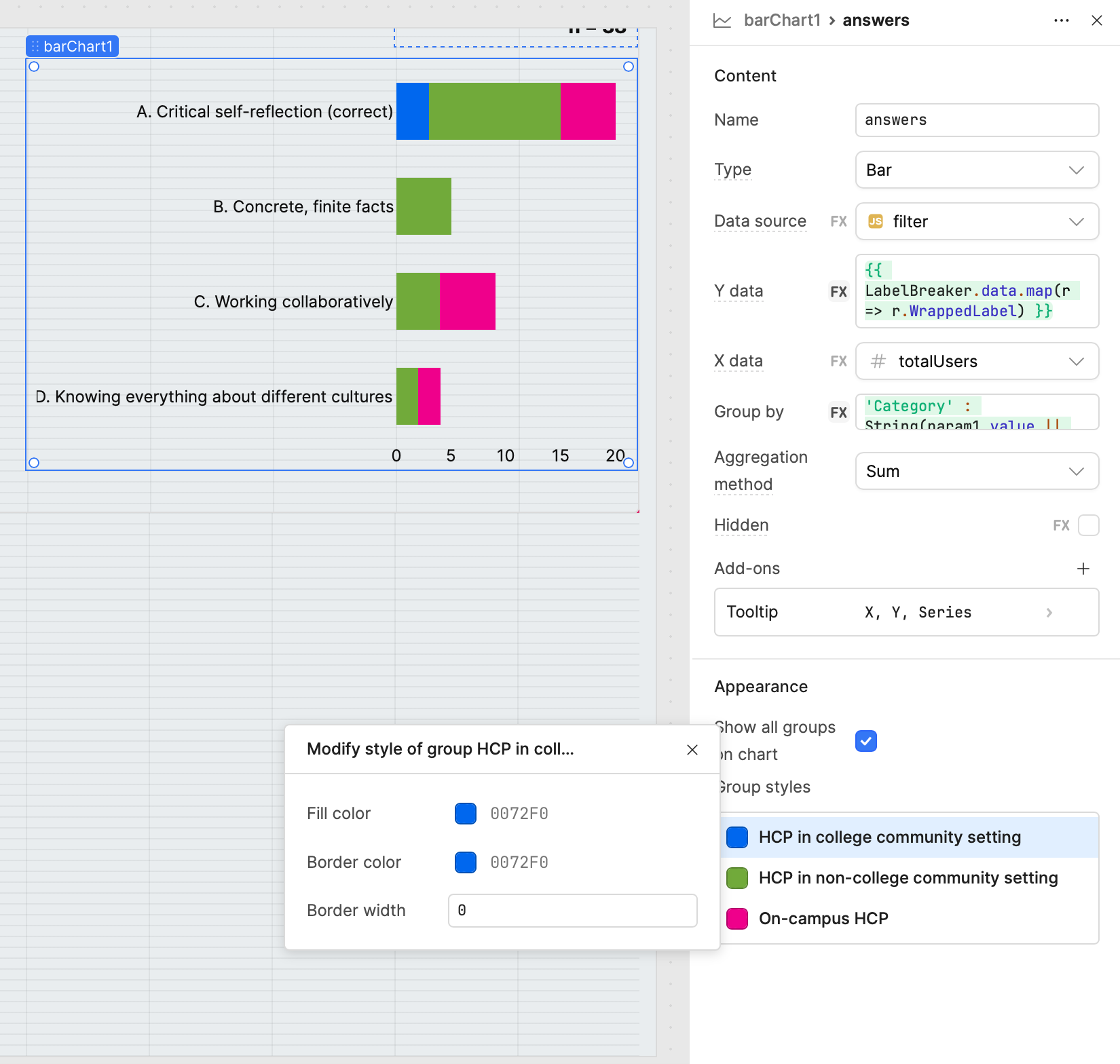Click the chart icon beside barChart1 breadcrumb
The height and width of the screenshot is (1064, 1120).
click(x=722, y=20)
